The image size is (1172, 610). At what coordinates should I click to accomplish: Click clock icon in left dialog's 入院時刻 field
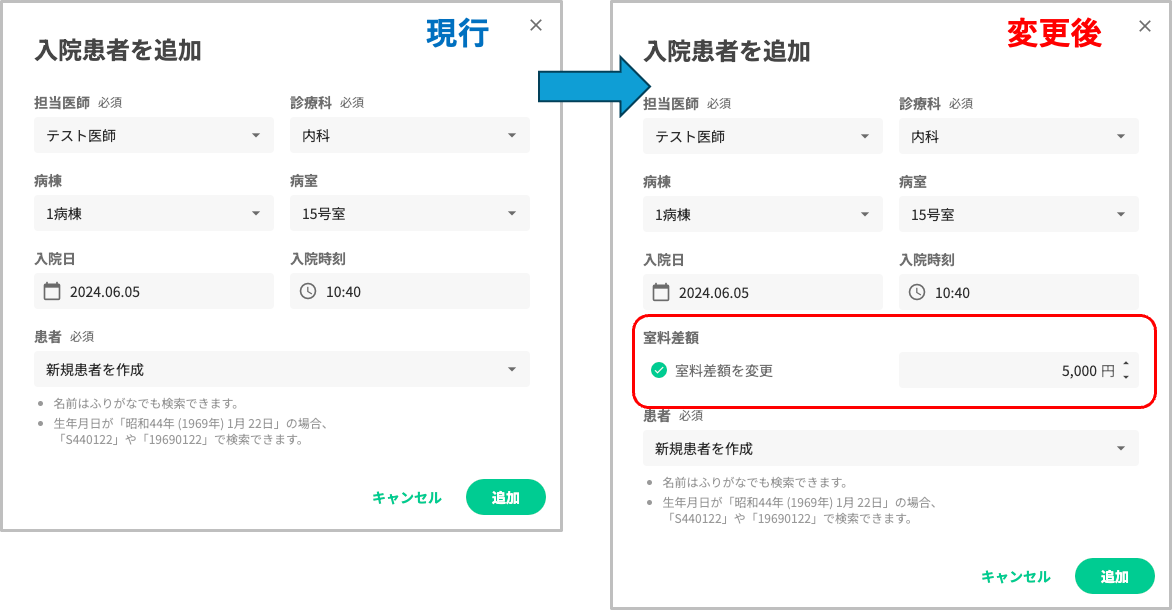(308, 291)
